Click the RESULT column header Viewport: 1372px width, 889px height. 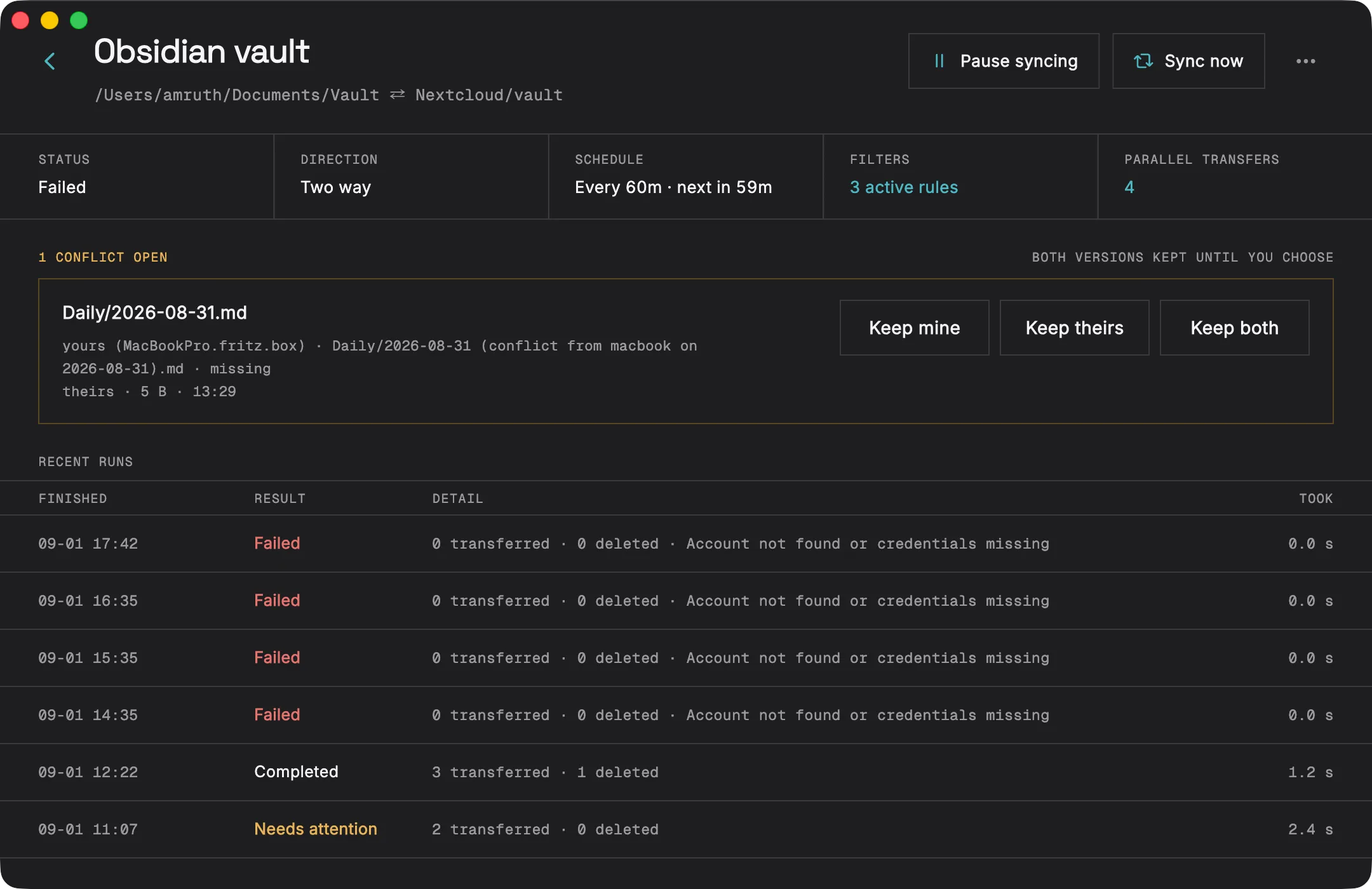279,498
